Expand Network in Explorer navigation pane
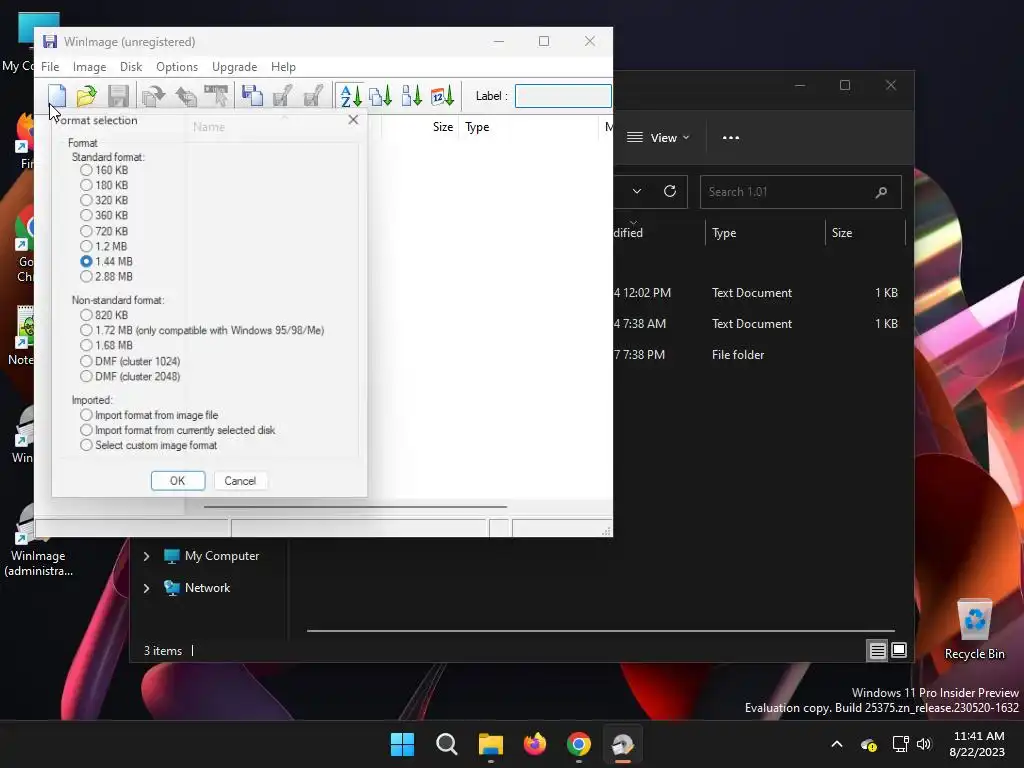The width and height of the screenshot is (1024, 768). (x=146, y=588)
